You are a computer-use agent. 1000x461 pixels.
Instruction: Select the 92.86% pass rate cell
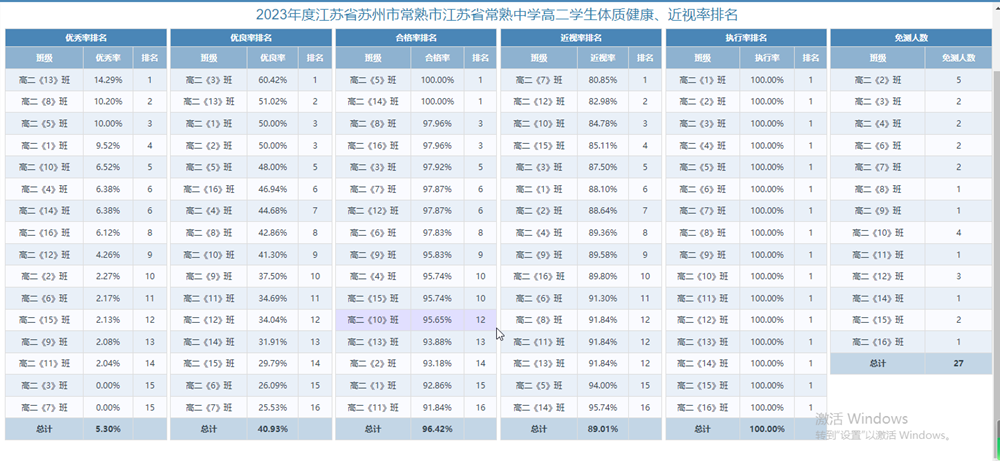[438, 385]
